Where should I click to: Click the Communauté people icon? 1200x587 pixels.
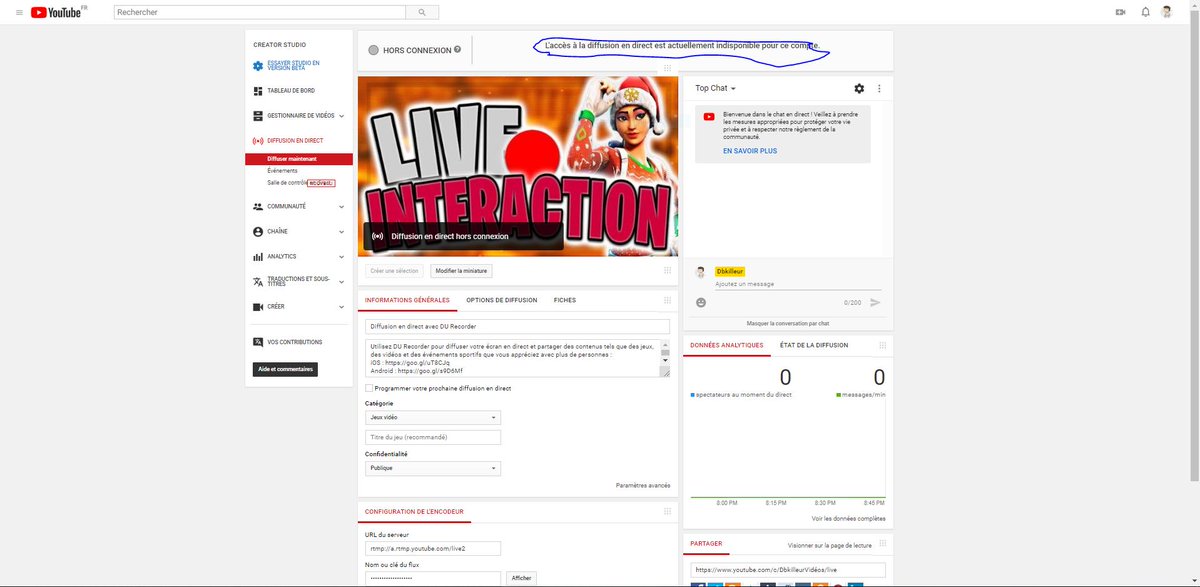(x=258, y=206)
